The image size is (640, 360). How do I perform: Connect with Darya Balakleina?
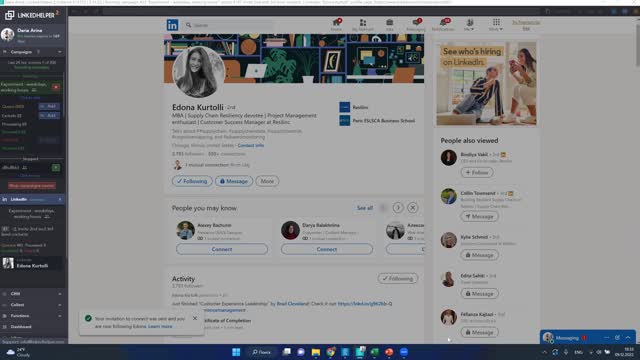(x=327, y=249)
